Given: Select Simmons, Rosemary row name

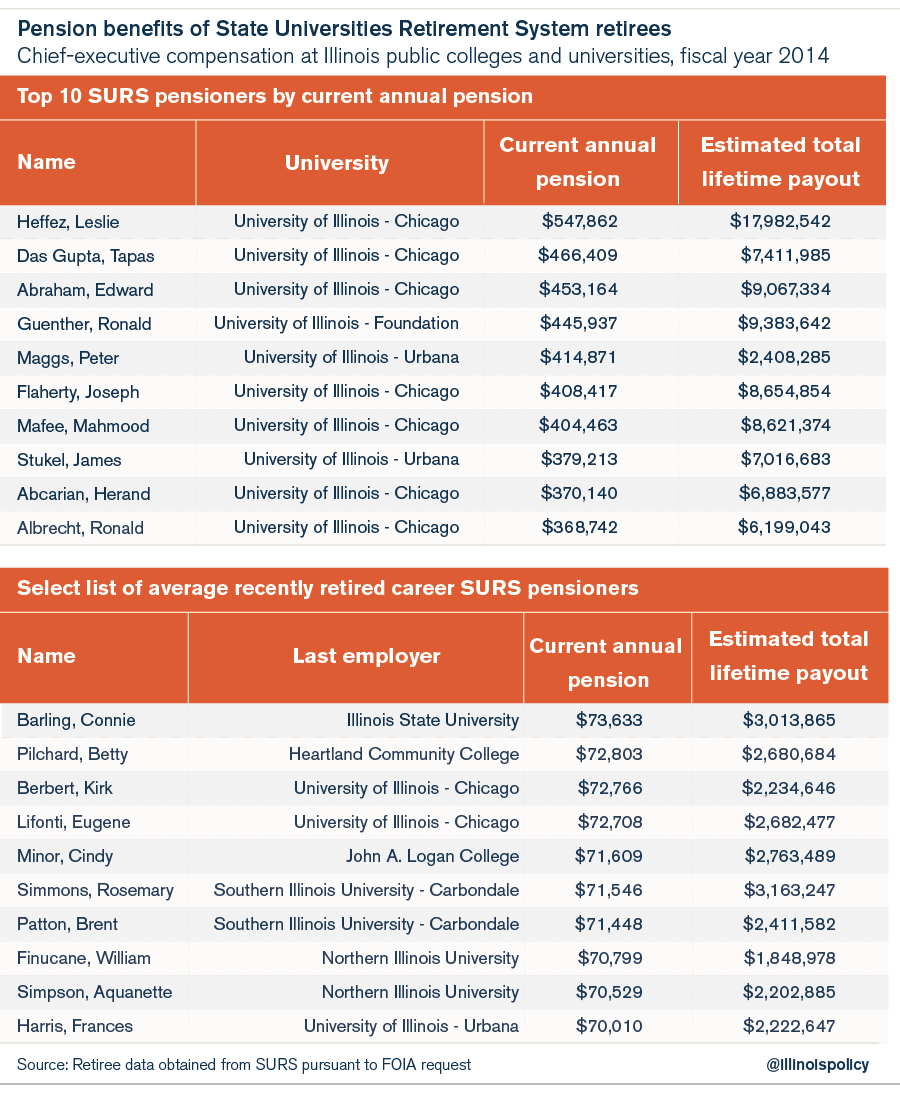Looking at the screenshot, I should [x=96, y=890].
